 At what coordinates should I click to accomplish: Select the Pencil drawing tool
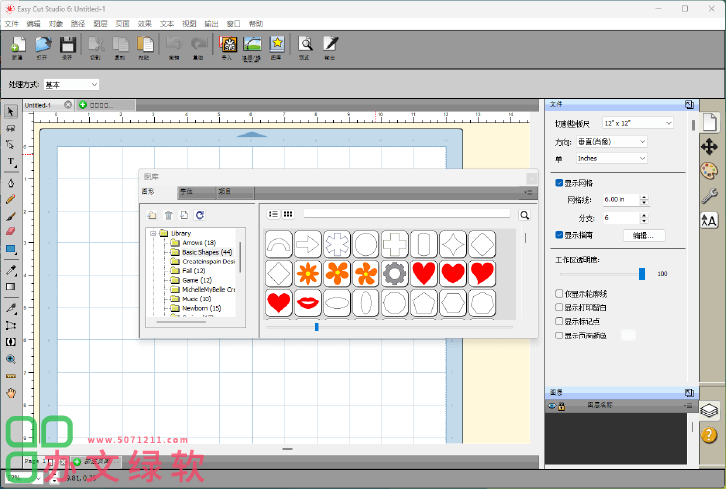[11, 200]
